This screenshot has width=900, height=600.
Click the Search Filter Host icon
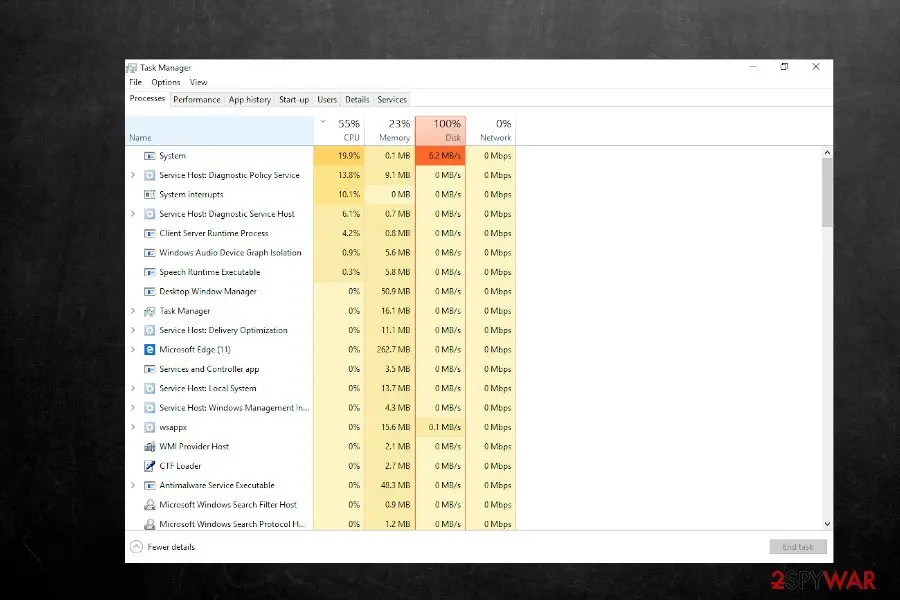[149, 505]
